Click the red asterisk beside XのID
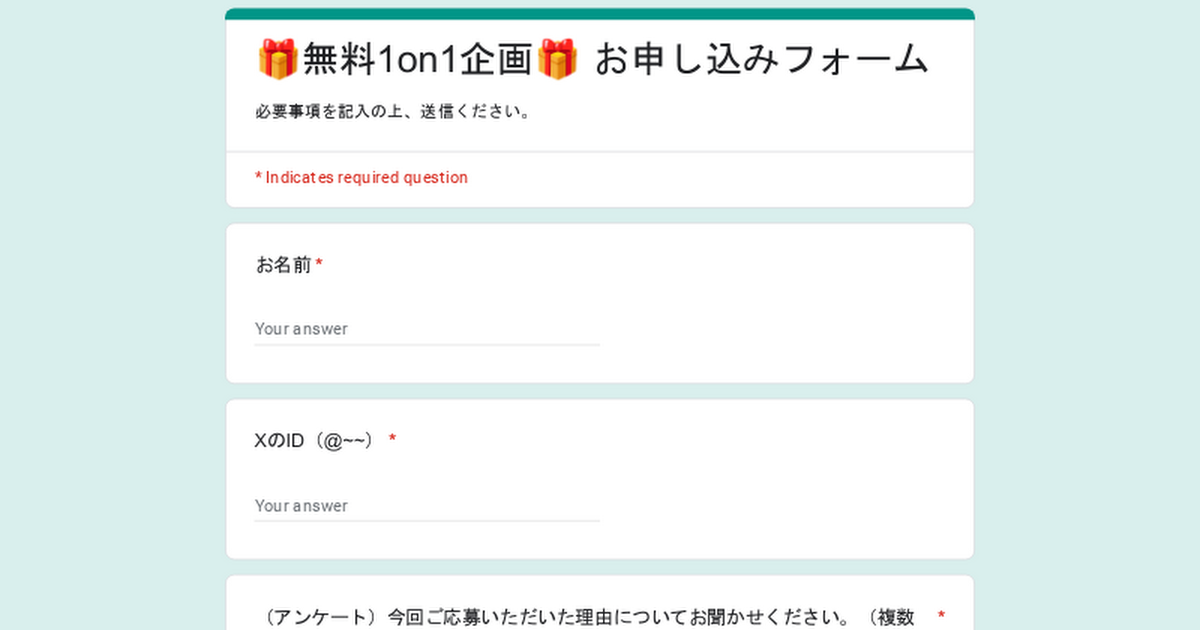The height and width of the screenshot is (630, 1200). point(393,440)
